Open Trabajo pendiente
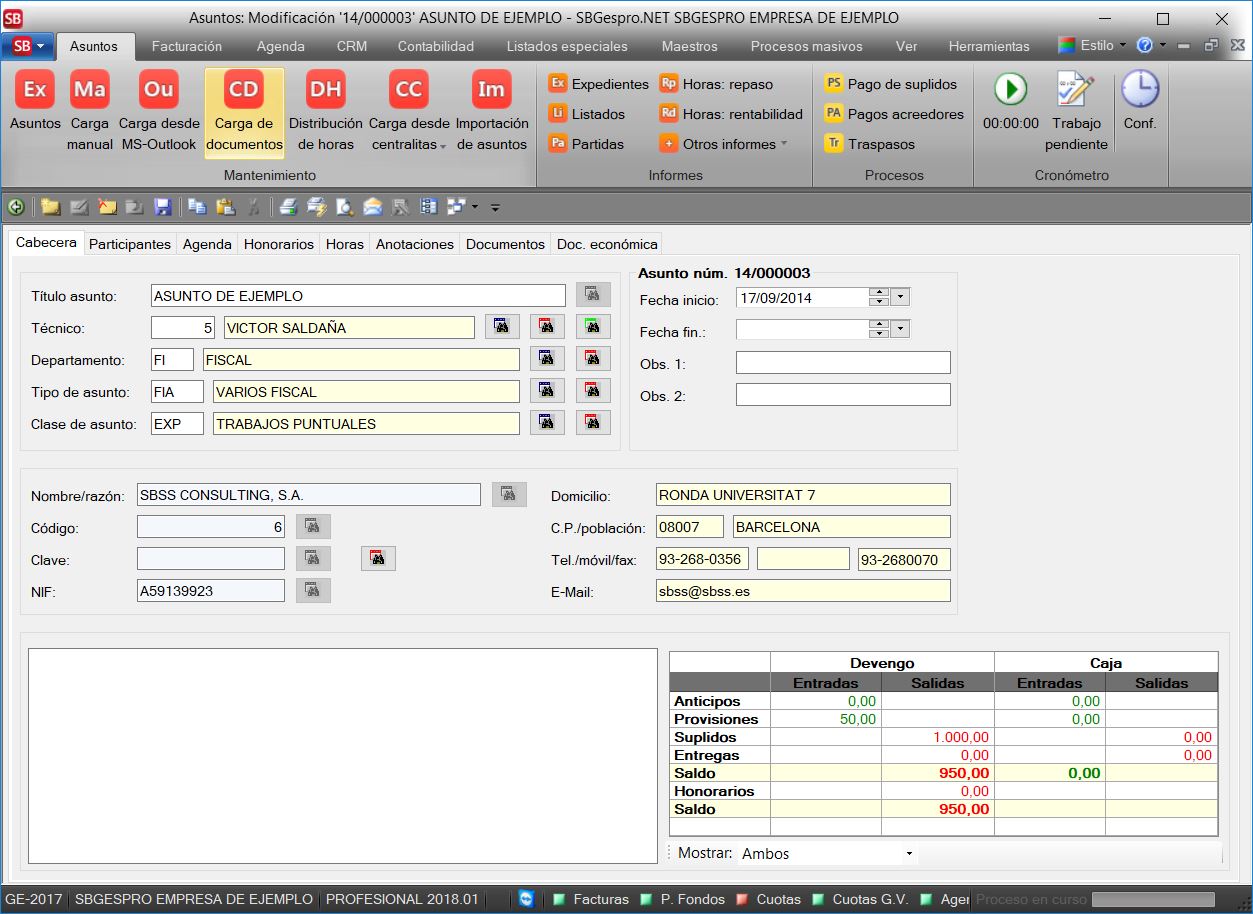Screen dimensions: 1253x914 coord(1076,112)
